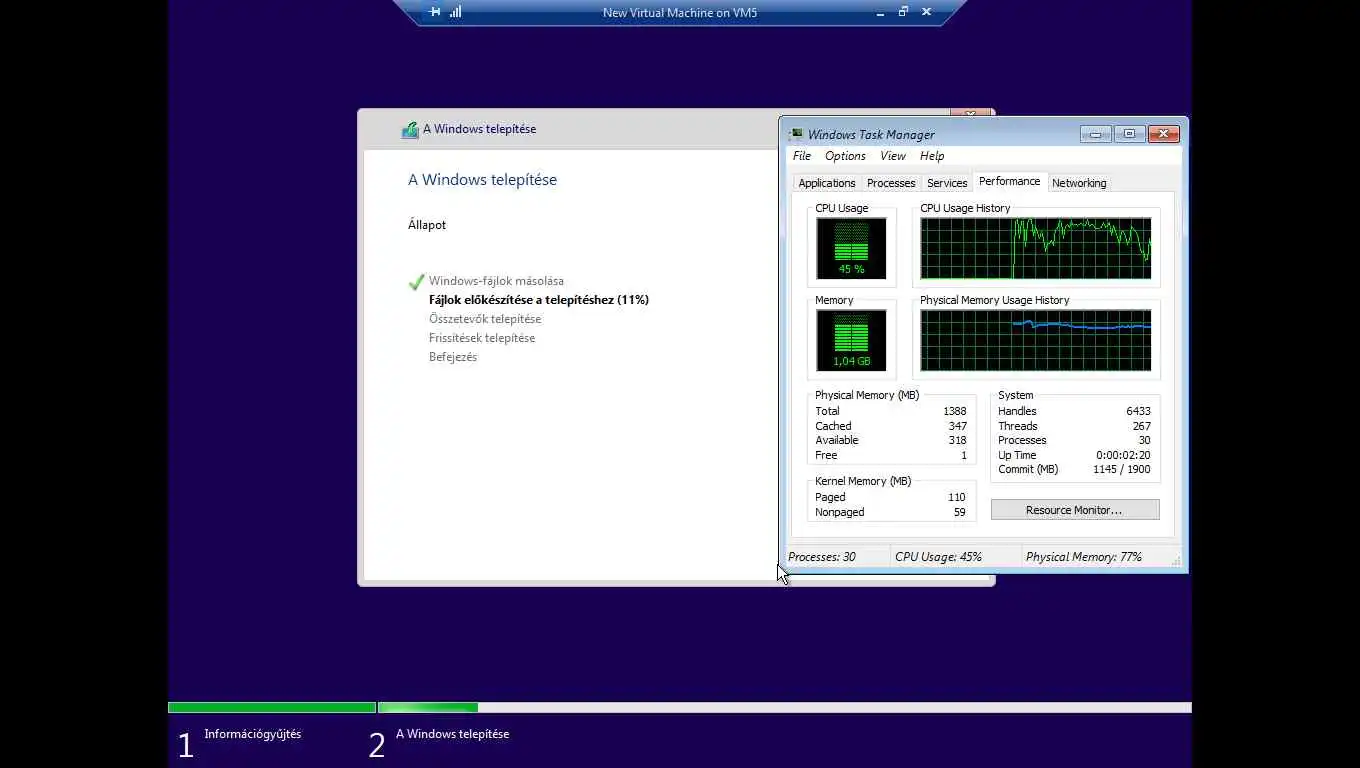The image size is (1360, 768).
Task: Click 'New Virtual Machine on VM5' title
Action: [x=680, y=13]
